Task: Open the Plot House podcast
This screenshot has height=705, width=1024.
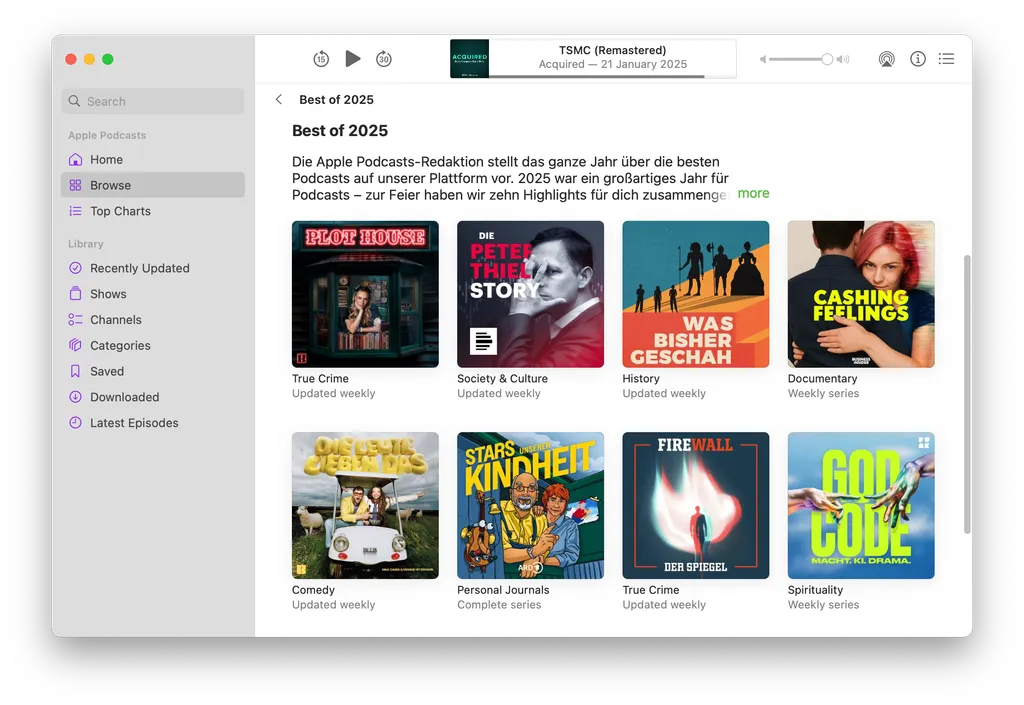Action: point(364,294)
